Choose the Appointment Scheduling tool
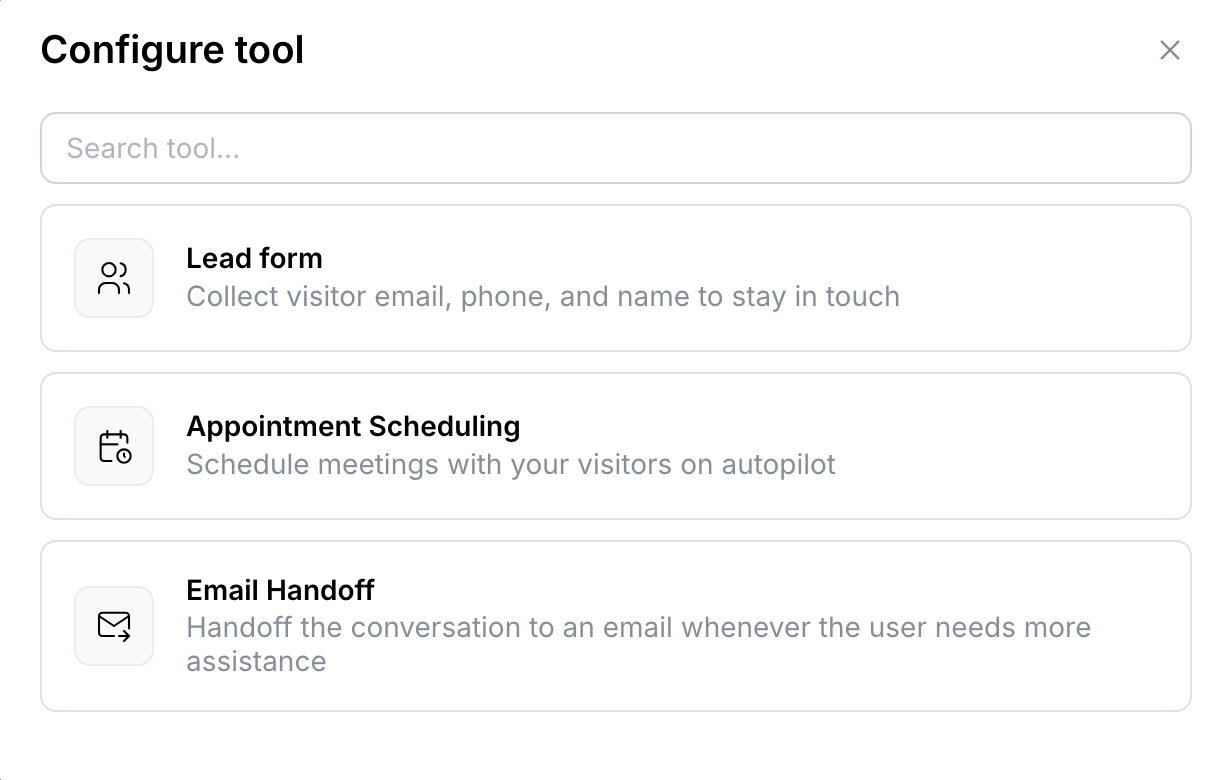 pyautogui.click(x=615, y=446)
